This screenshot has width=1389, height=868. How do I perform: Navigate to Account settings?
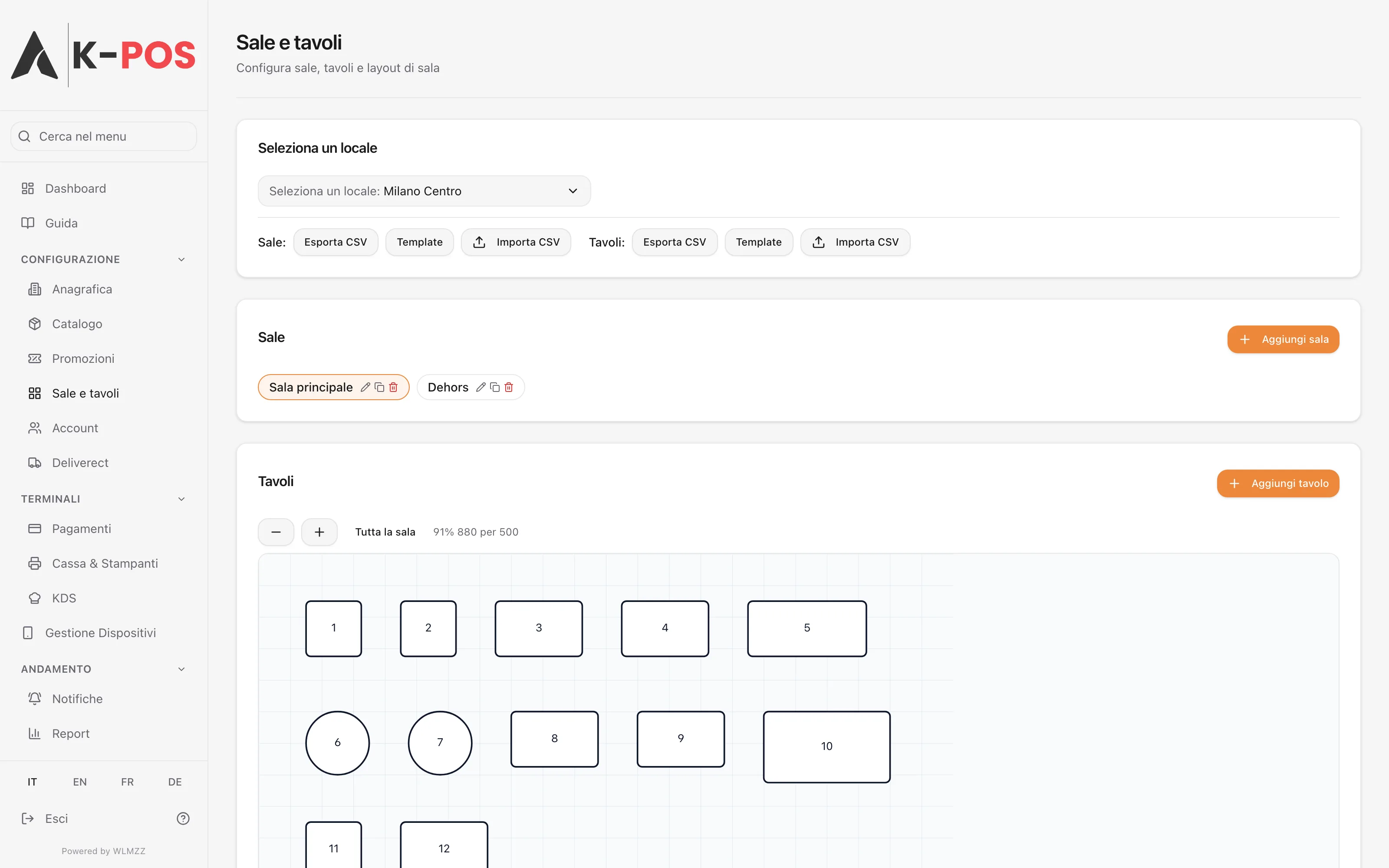click(x=103, y=428)
